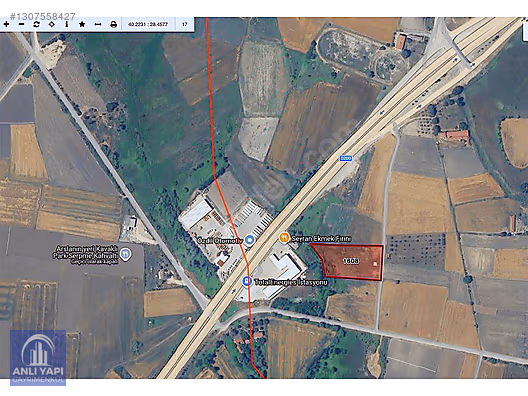This screenshot has width=528, height=396.
Task: Click the Serran Ekmek Fırını label
Action: (321, 238)
